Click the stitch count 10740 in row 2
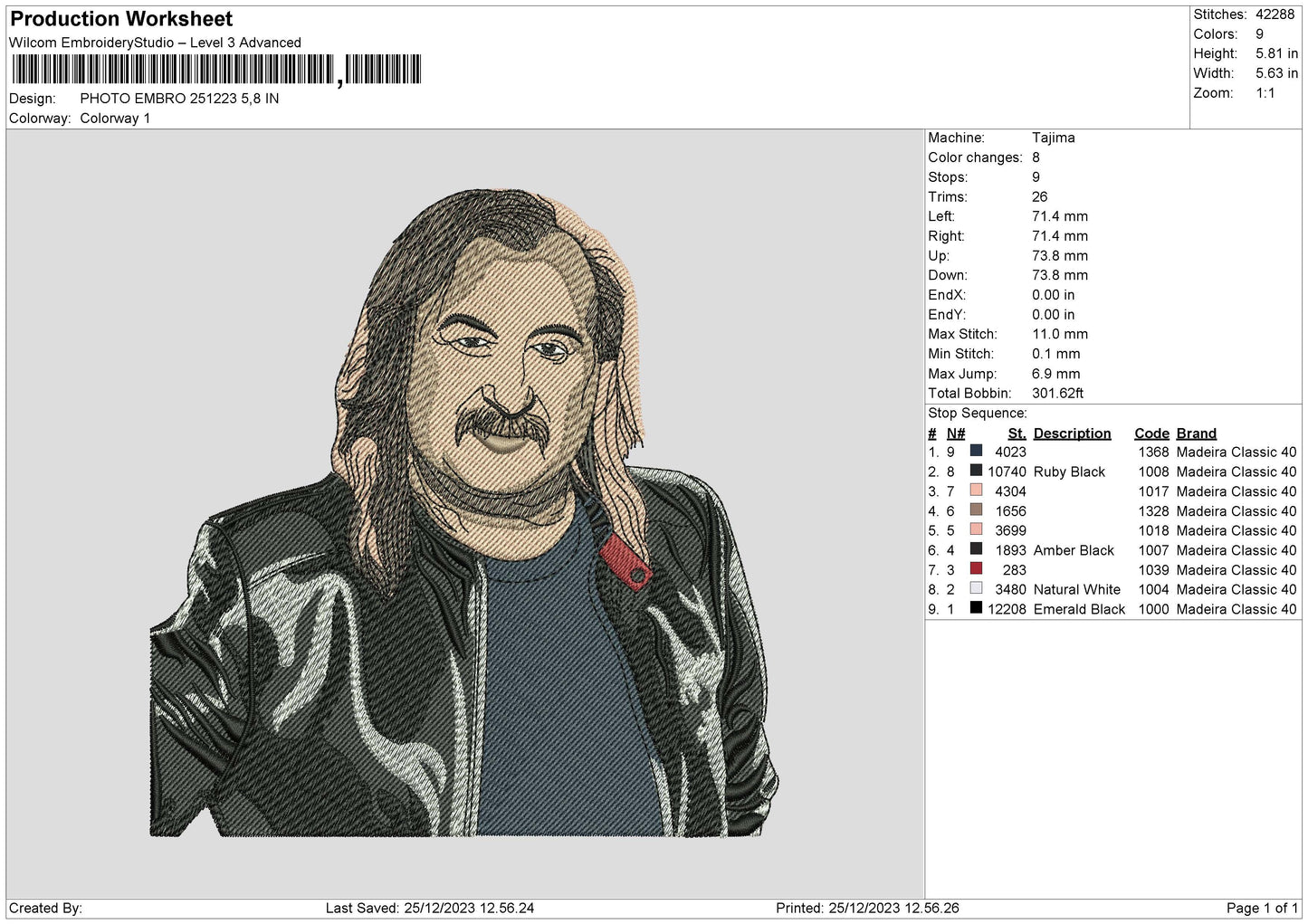1308x924 pixels. tap(1007, 472)
